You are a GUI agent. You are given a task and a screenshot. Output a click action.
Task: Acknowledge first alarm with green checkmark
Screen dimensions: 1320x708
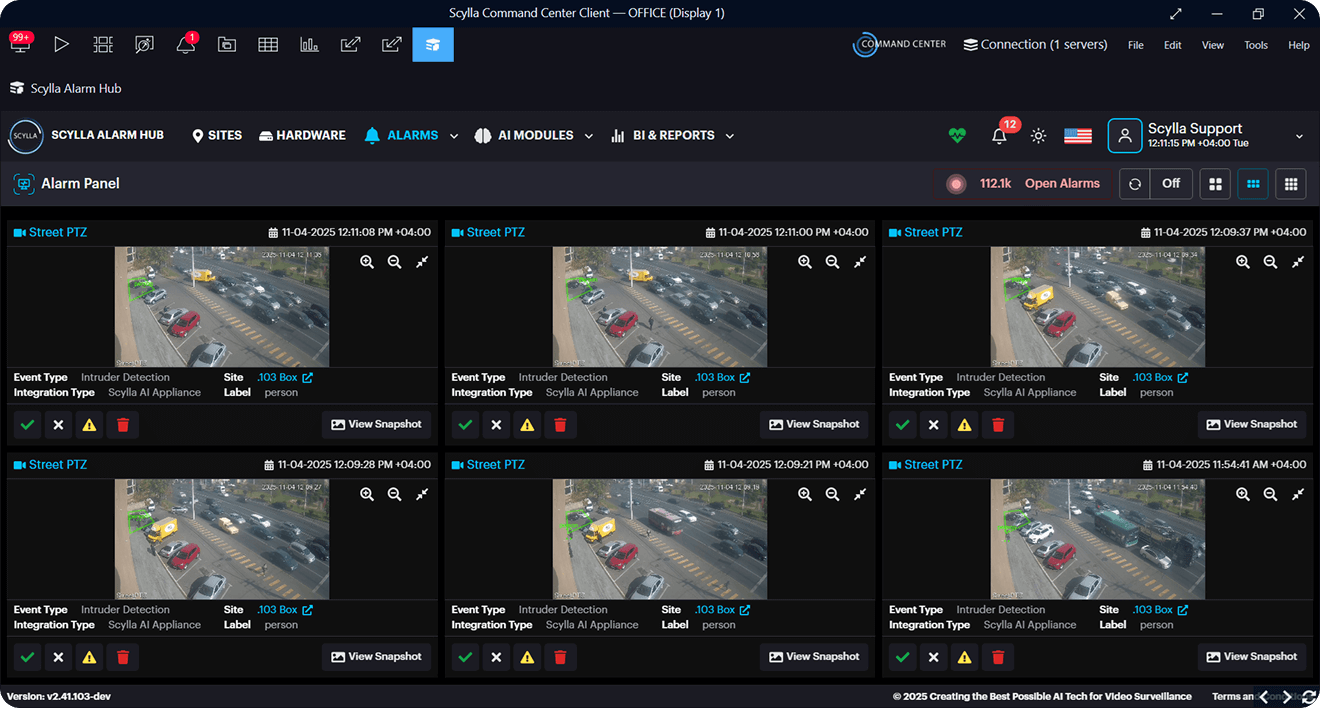click(27, 425)
